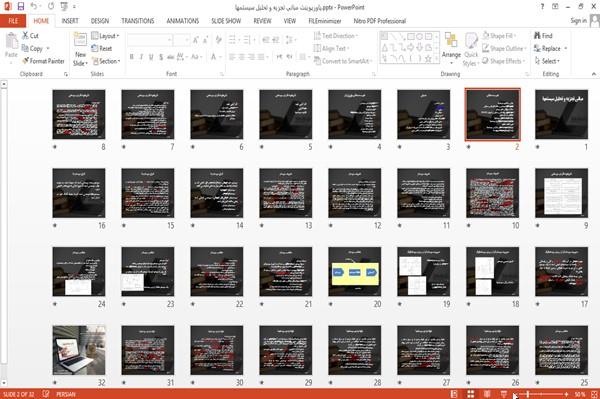This screenshot has height=399, width=600.
Task: Open the FILE menu tab
Action: coord(13,21)
